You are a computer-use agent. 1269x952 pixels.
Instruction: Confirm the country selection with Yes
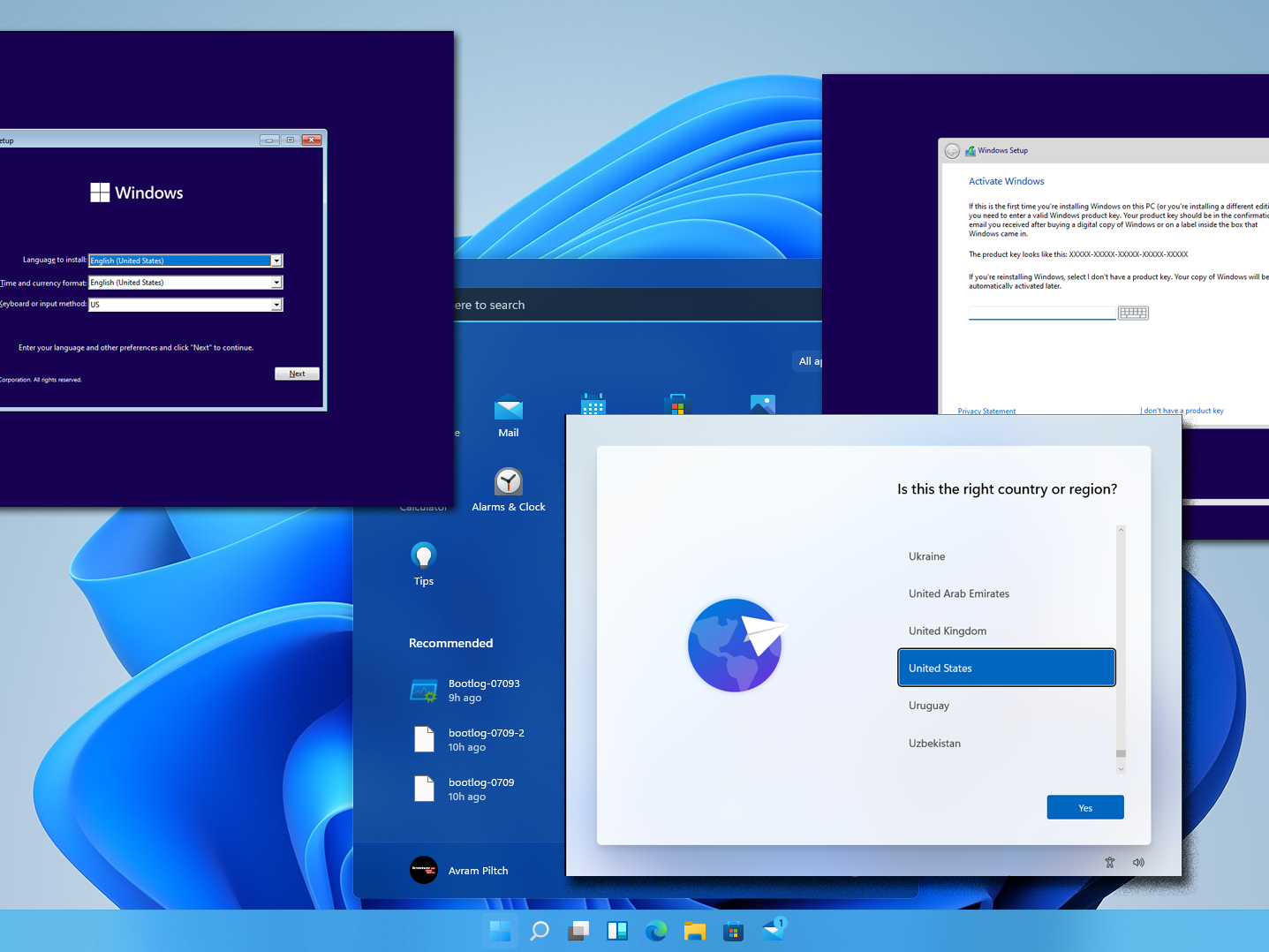[1084, 806]
